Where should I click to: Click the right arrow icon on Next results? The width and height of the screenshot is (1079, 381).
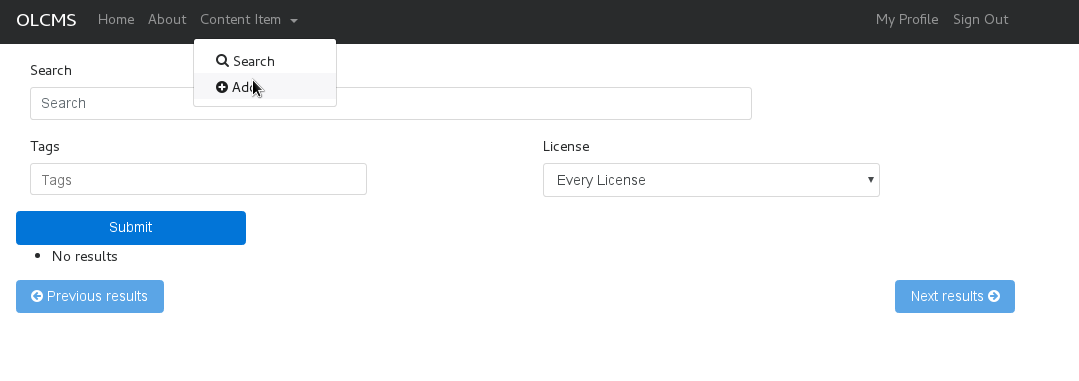pyautogui.click(x=994, y=296)
